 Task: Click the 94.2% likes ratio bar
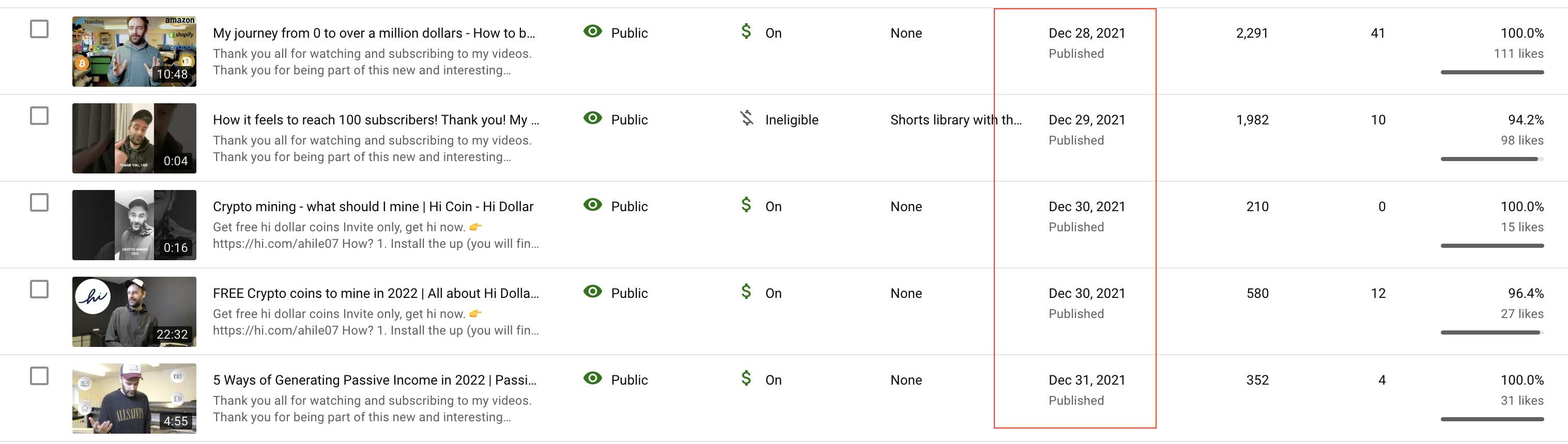coord(1492,160)
